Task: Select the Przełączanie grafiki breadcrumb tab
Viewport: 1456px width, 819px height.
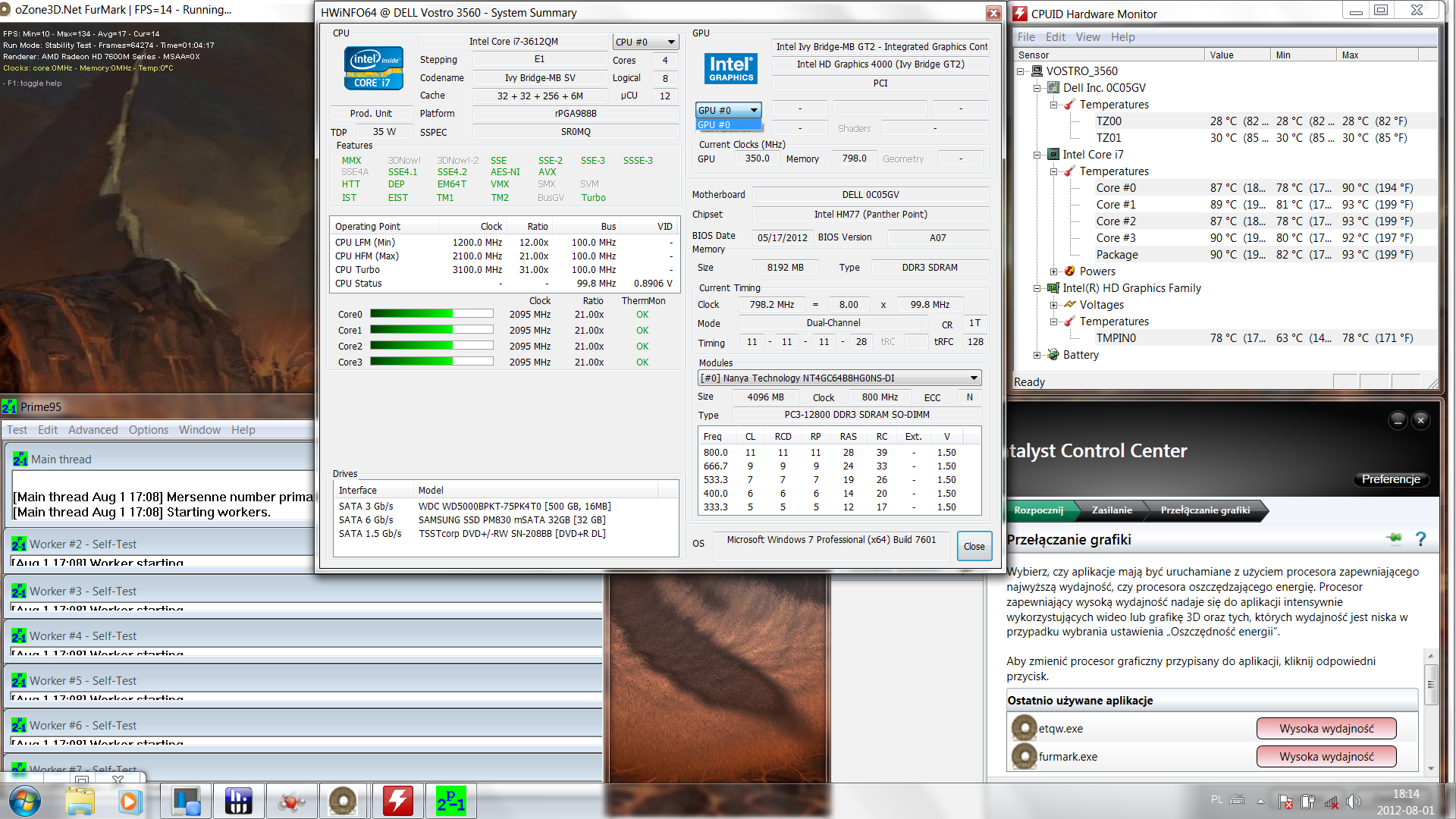Action: coord(1205,510)
